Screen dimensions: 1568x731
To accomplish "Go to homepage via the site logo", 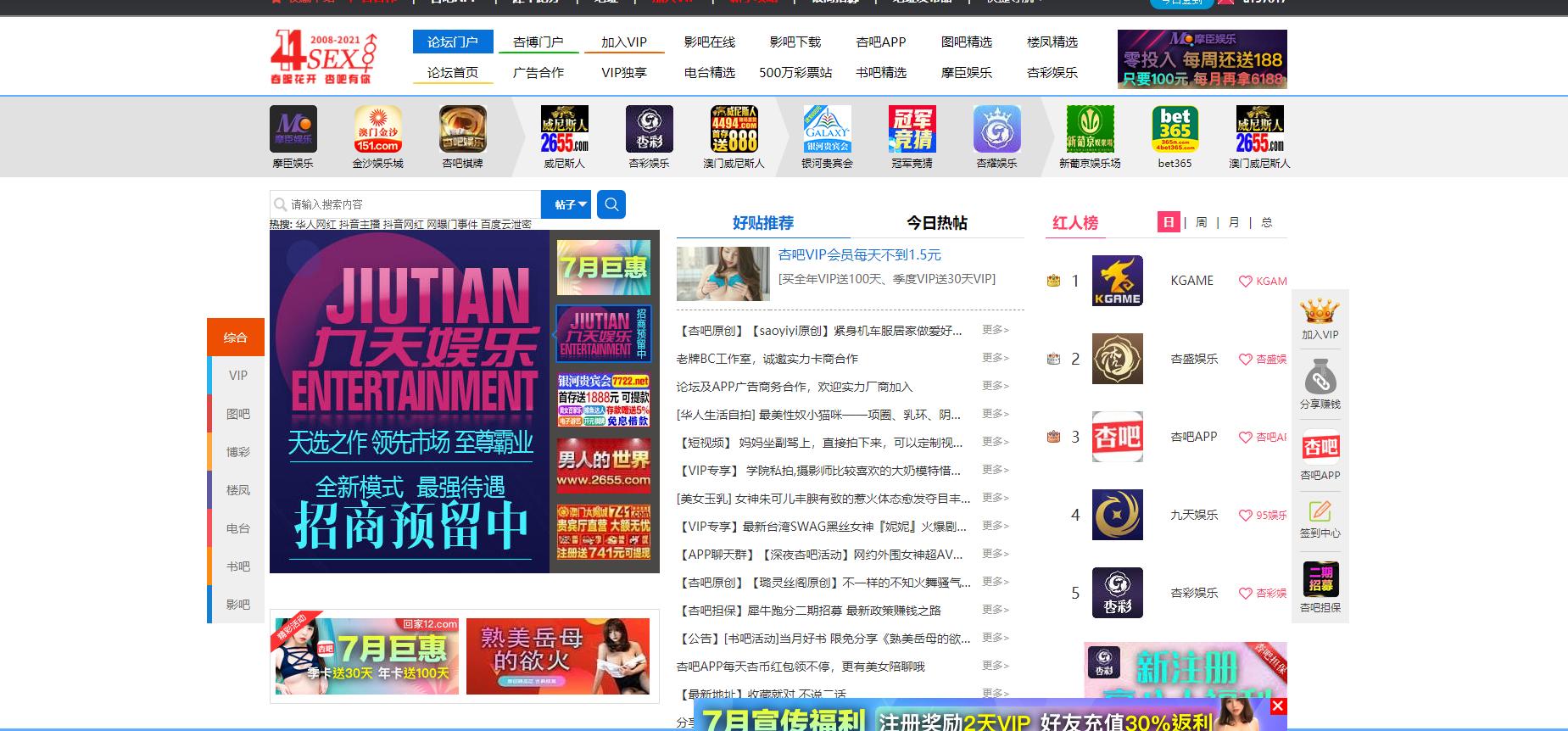I will click(x=322, y=57).
